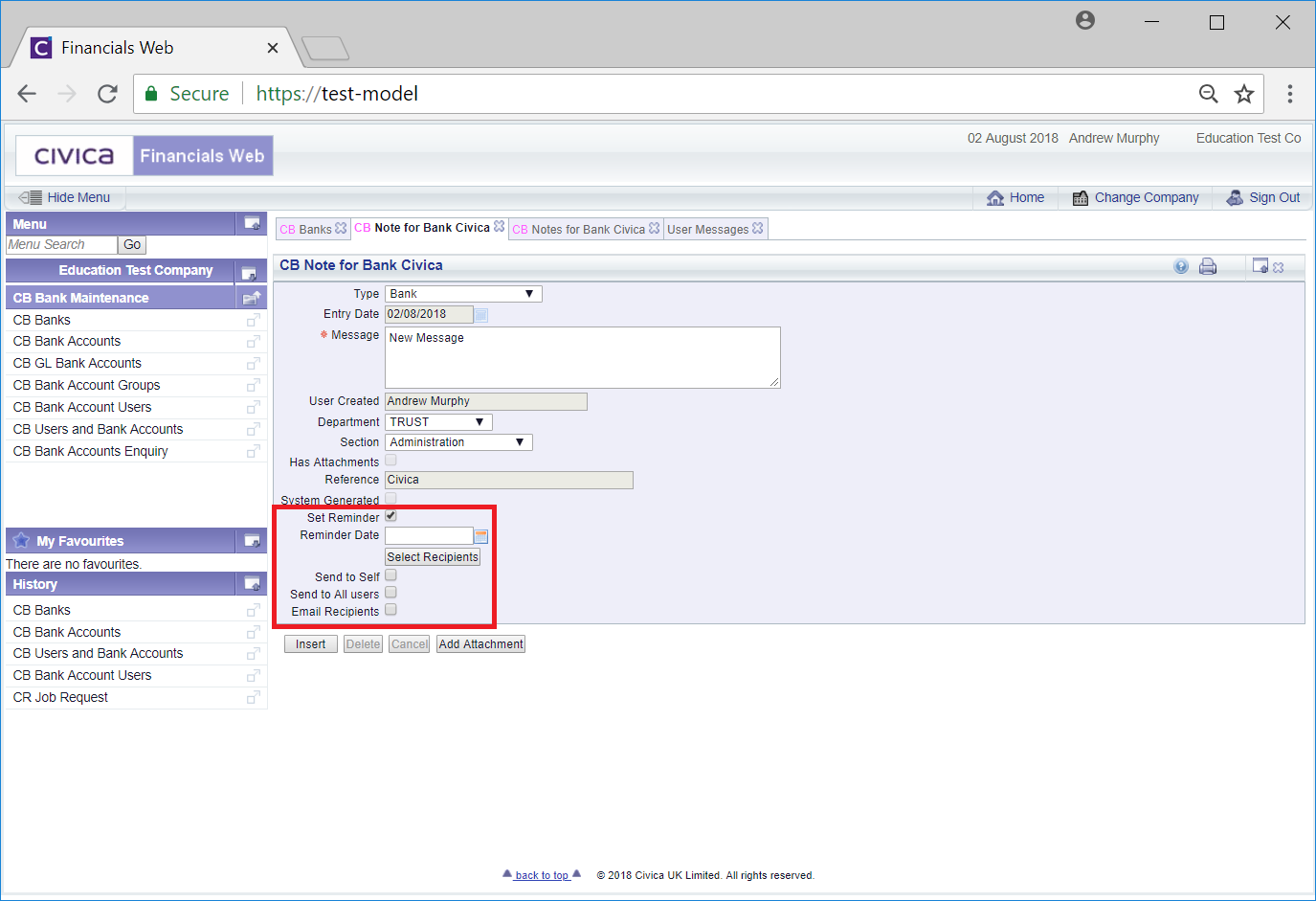Click the CB Bank Maintenance folder-up icon
Viewport: 1316px width, 901px height.
tap(252, 298)
